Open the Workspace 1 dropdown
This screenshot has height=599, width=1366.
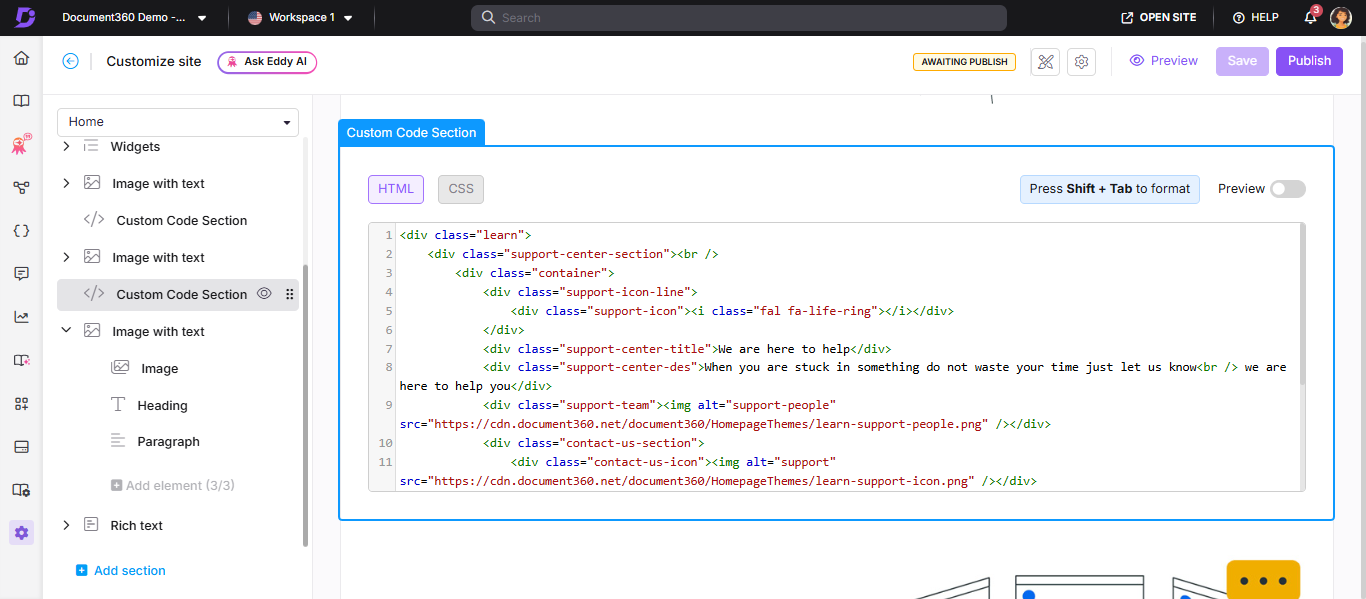tap(300, 18)
